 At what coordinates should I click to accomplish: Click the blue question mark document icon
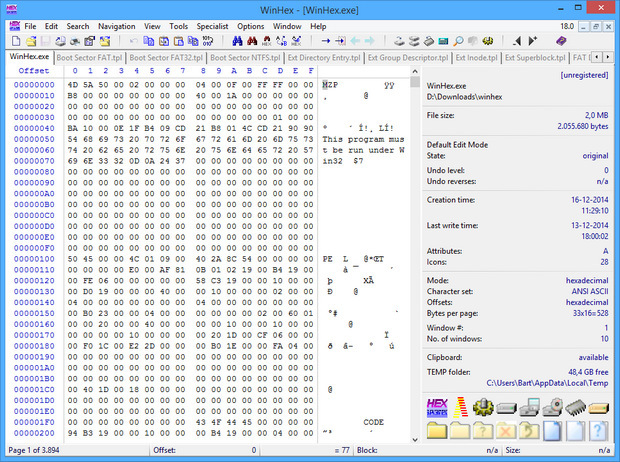click(x=598, y=430)
